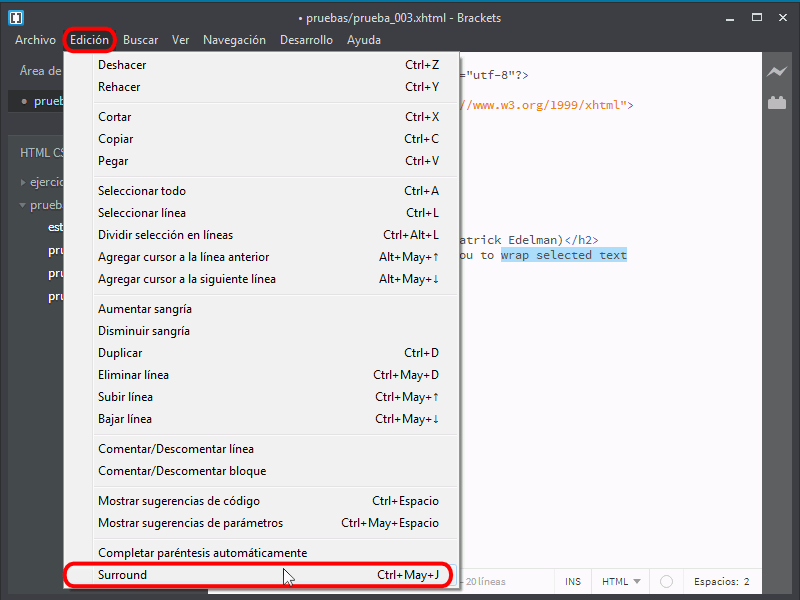Open the HTML language mode dropdown

[x=620, y=582]
